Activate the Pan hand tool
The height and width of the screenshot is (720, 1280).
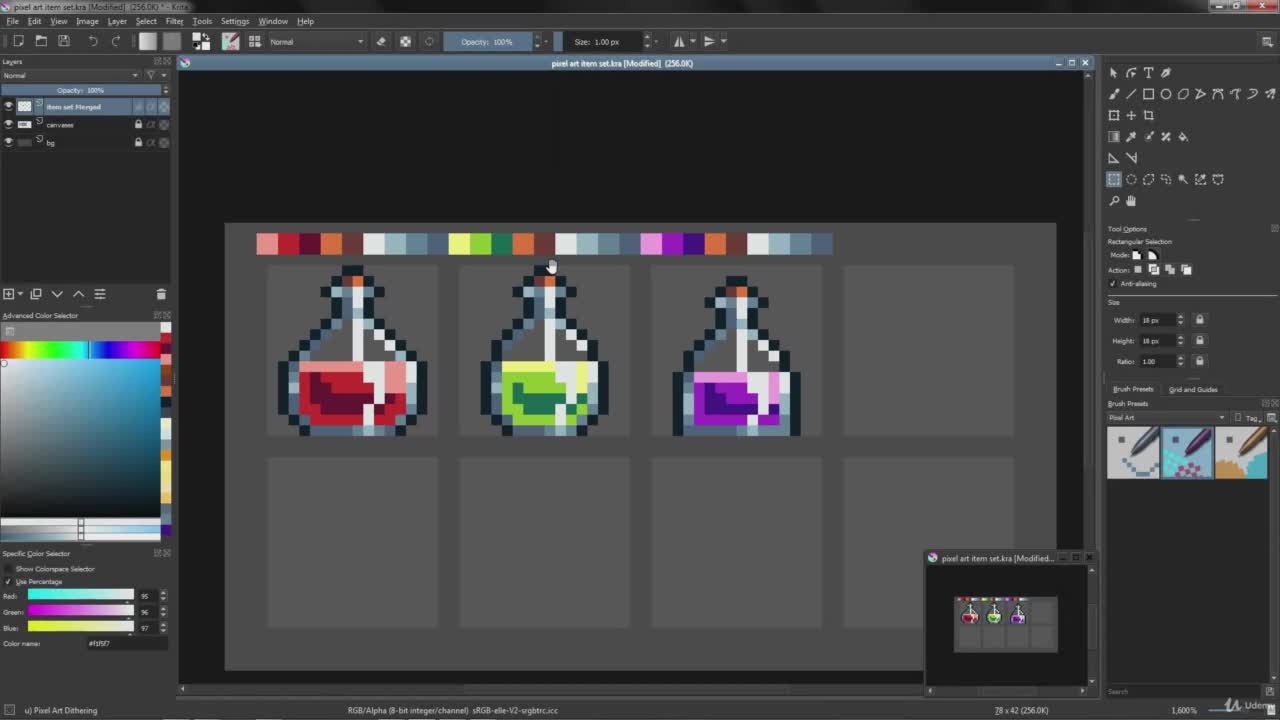[1131, 201]
